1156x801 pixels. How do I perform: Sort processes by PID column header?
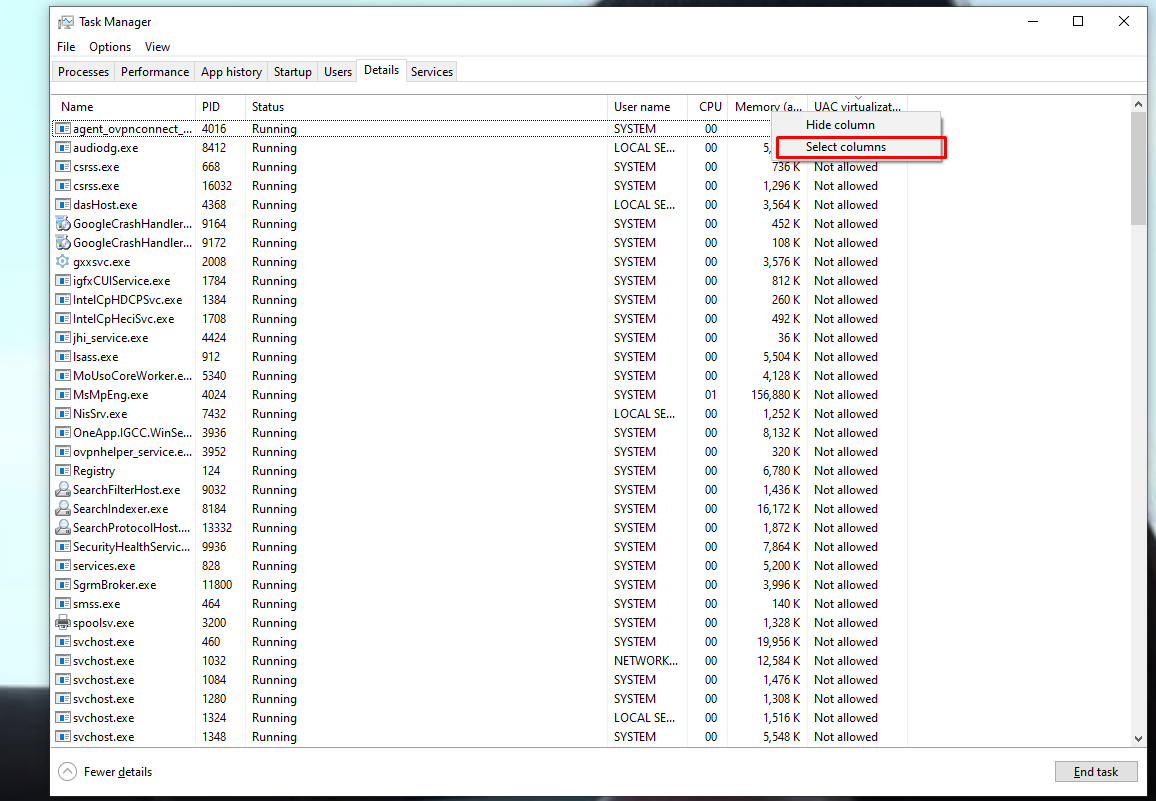(220, 107)
